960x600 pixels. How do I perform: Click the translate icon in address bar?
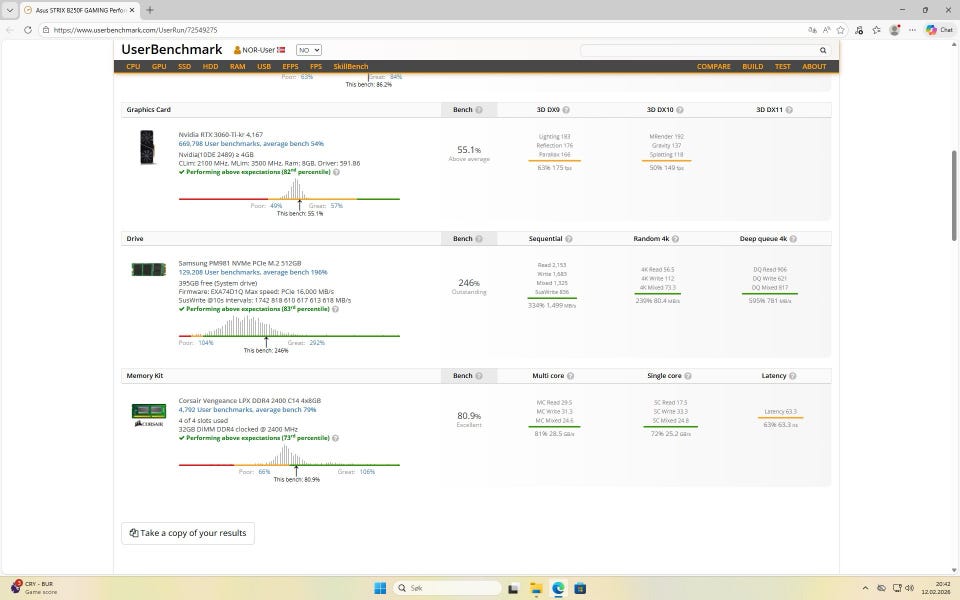812,29
